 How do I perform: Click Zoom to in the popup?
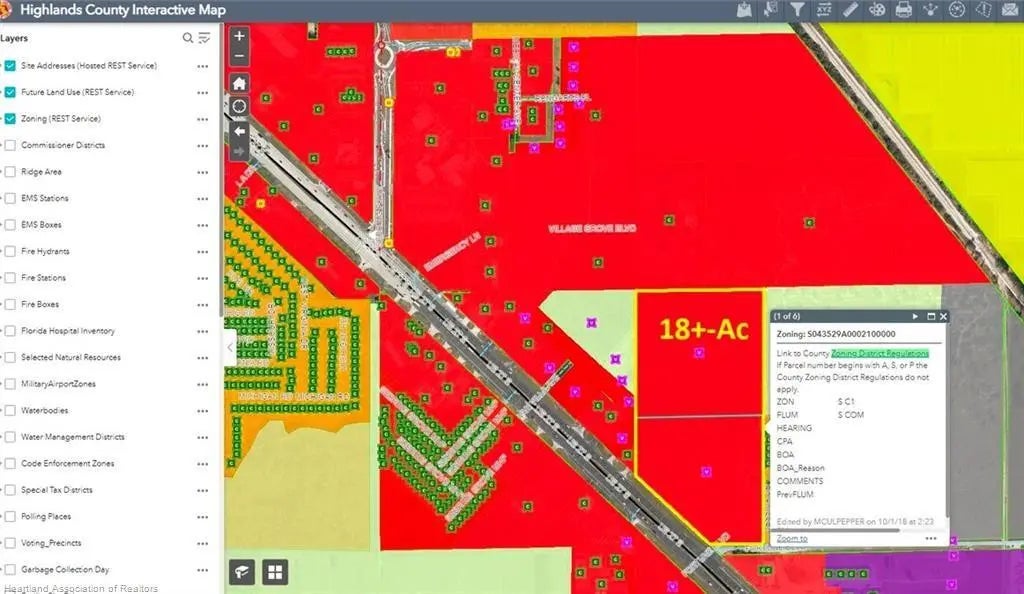[x=791, y=538]
